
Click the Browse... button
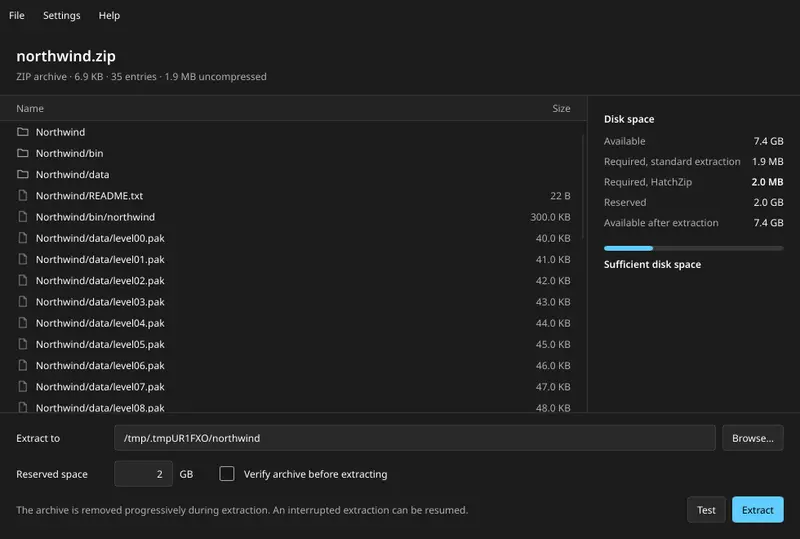point(753,438)
